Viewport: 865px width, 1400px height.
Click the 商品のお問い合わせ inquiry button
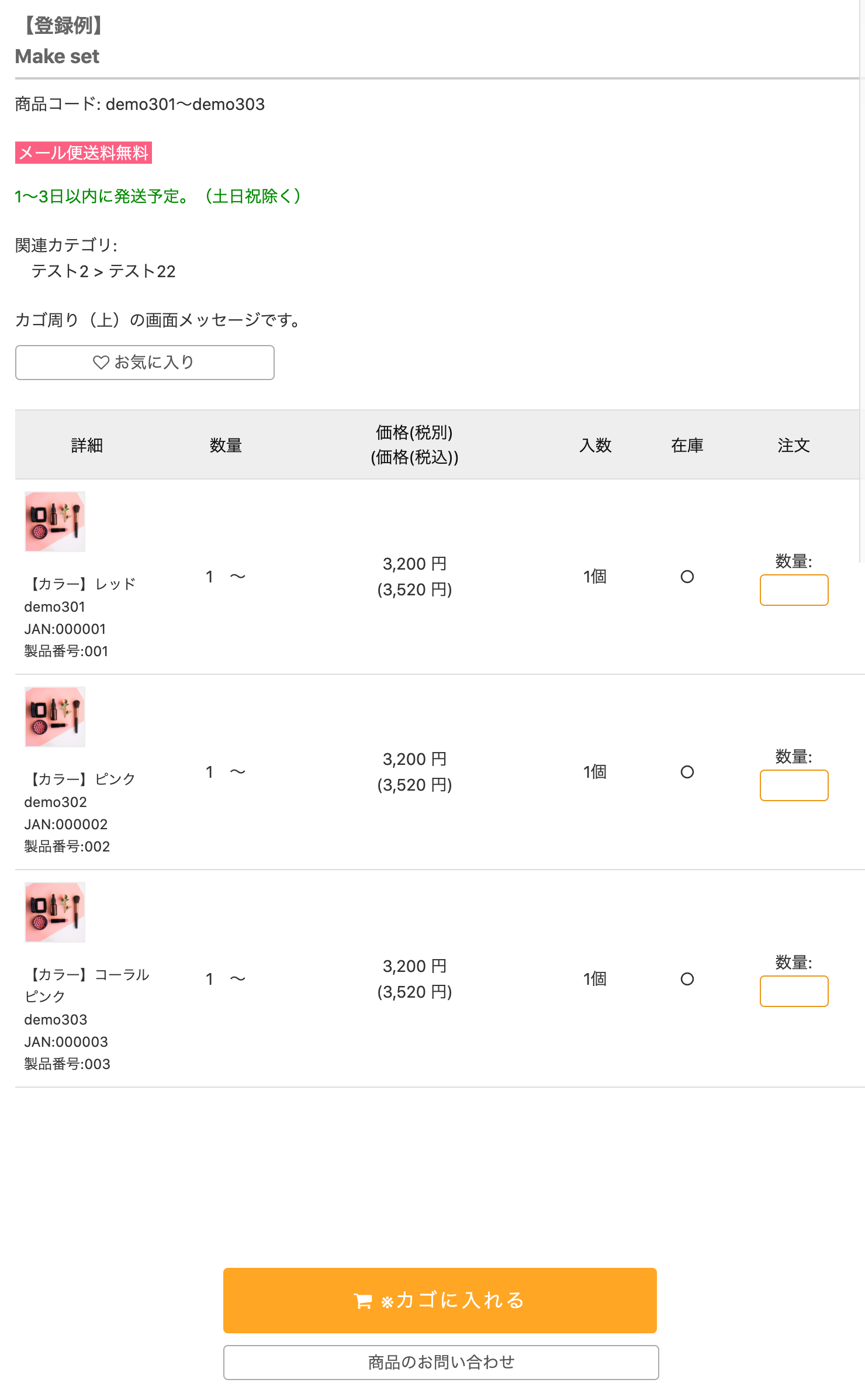441,1363
